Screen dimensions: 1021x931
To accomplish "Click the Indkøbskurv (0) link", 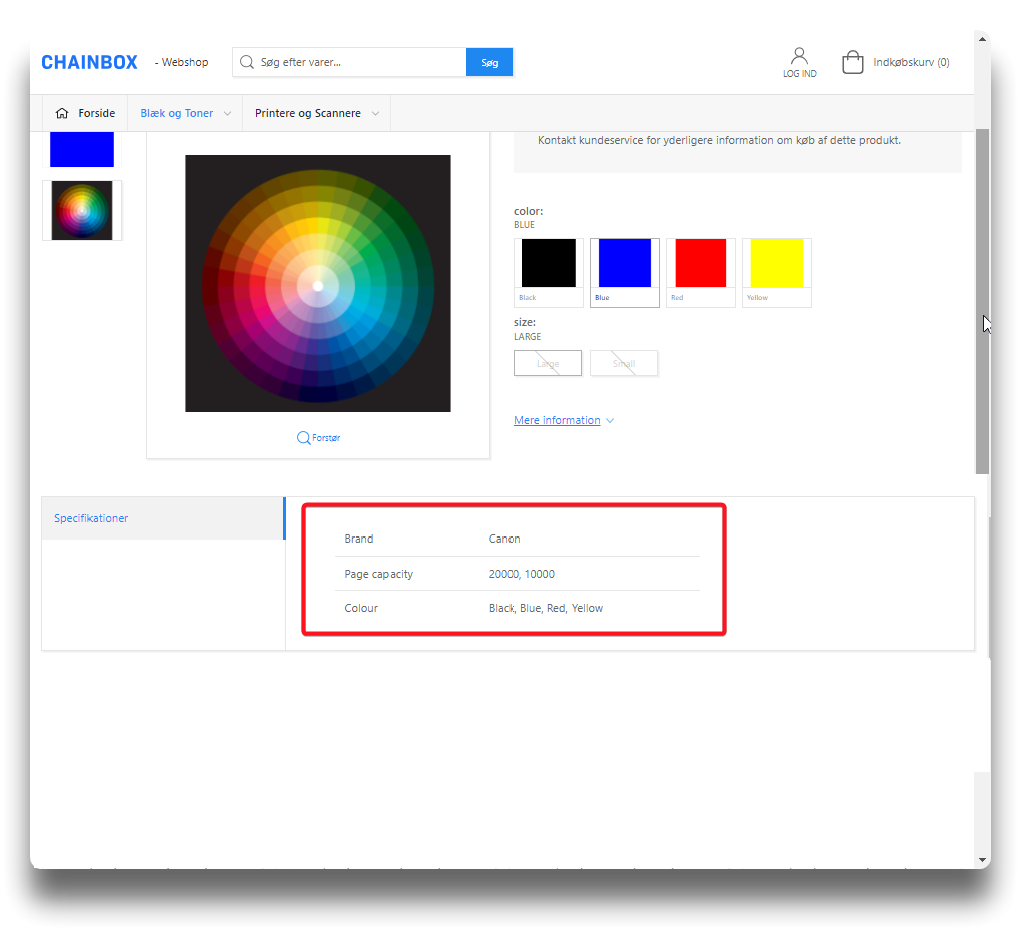I will 911,62.
